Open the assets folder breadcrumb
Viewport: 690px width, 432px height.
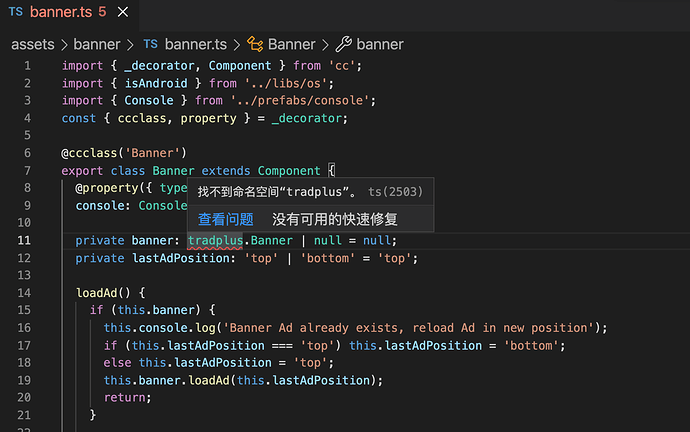(34, 44)
